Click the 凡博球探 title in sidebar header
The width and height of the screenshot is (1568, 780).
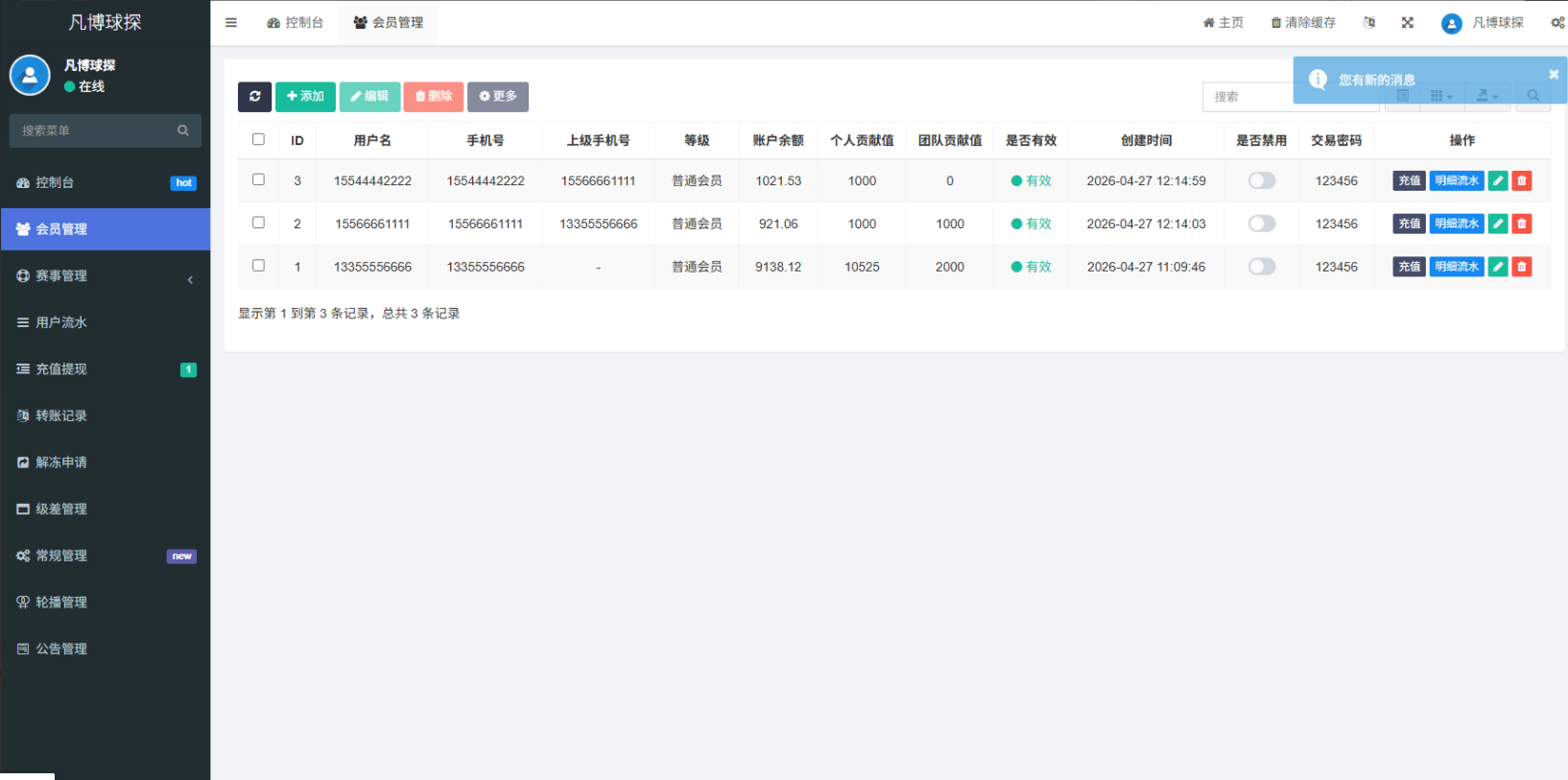[105, 22]
